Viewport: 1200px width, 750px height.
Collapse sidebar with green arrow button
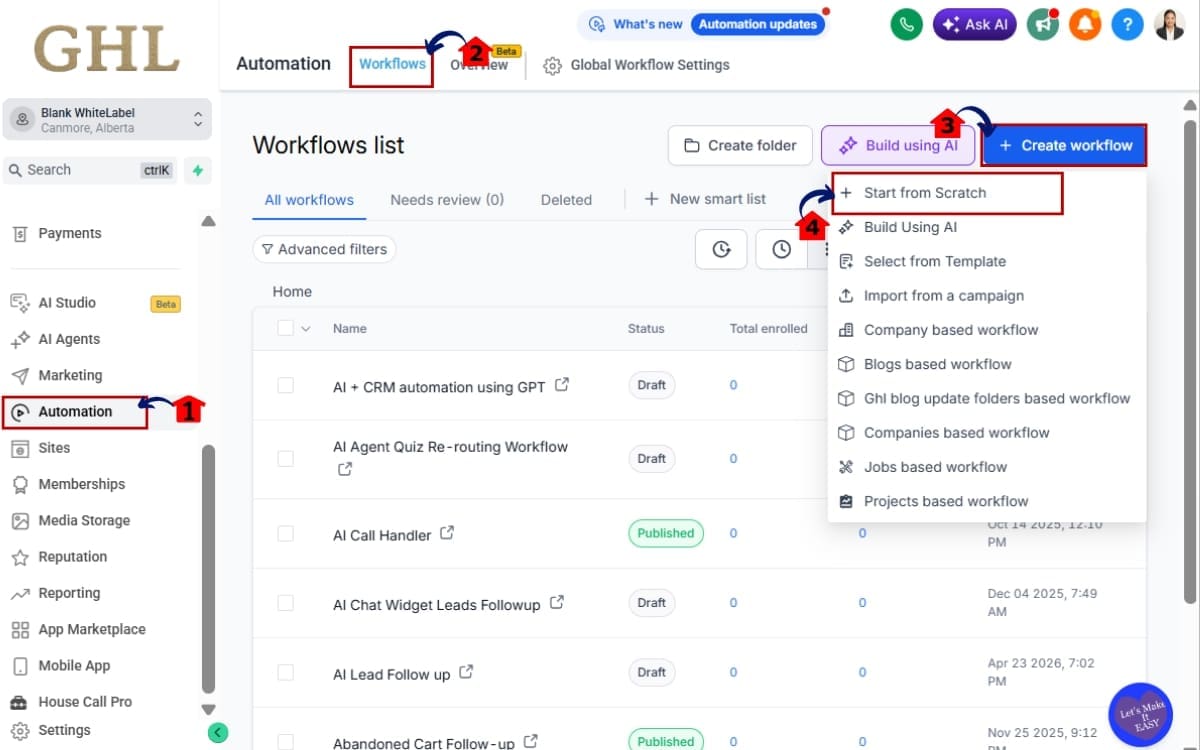[x=218, y=732]
